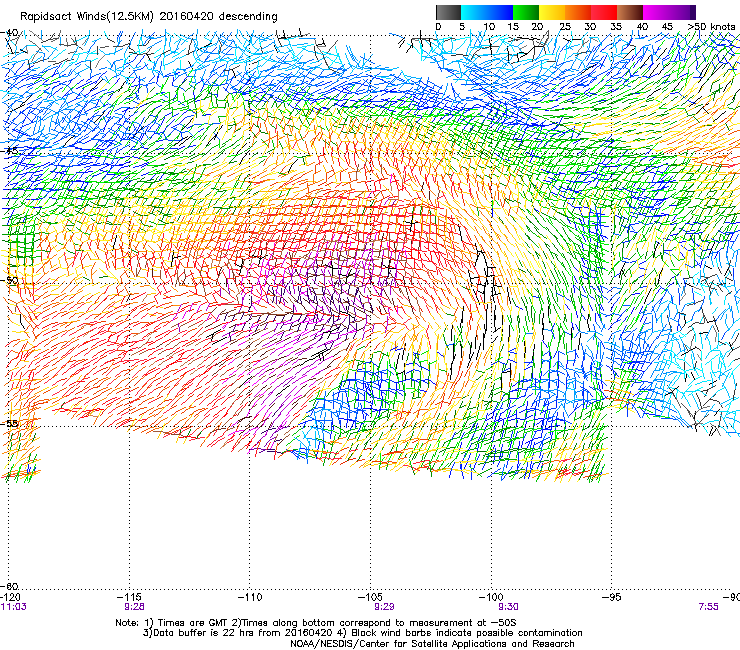
Task: Click the 9:29 pass time label
Action: point(385,607)
